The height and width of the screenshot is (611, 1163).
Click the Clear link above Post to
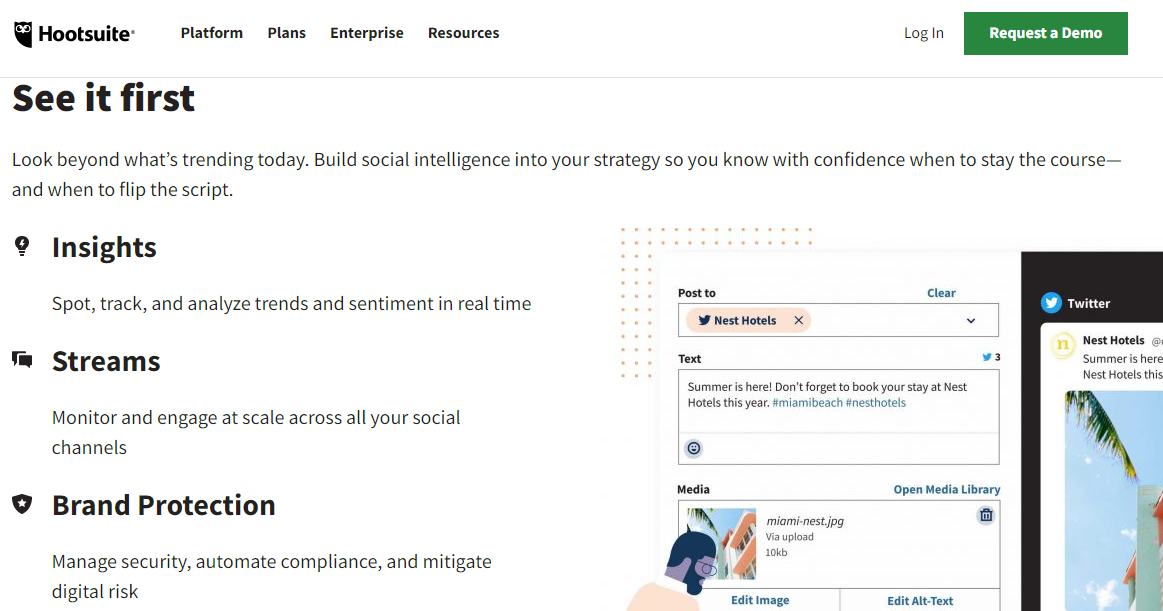[941, 293]
